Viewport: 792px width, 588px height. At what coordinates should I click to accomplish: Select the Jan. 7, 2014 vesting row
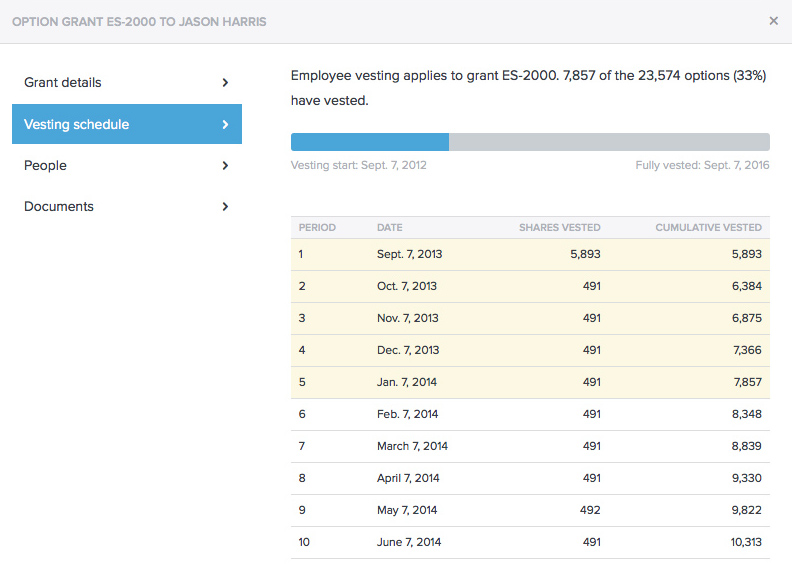[x=530, y=382]
